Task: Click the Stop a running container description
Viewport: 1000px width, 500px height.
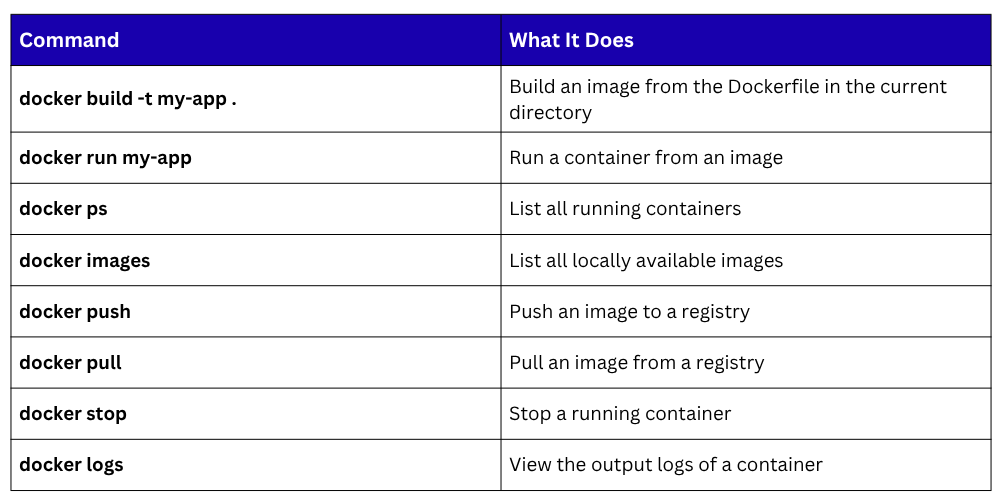Action: [x=620, y=413]
